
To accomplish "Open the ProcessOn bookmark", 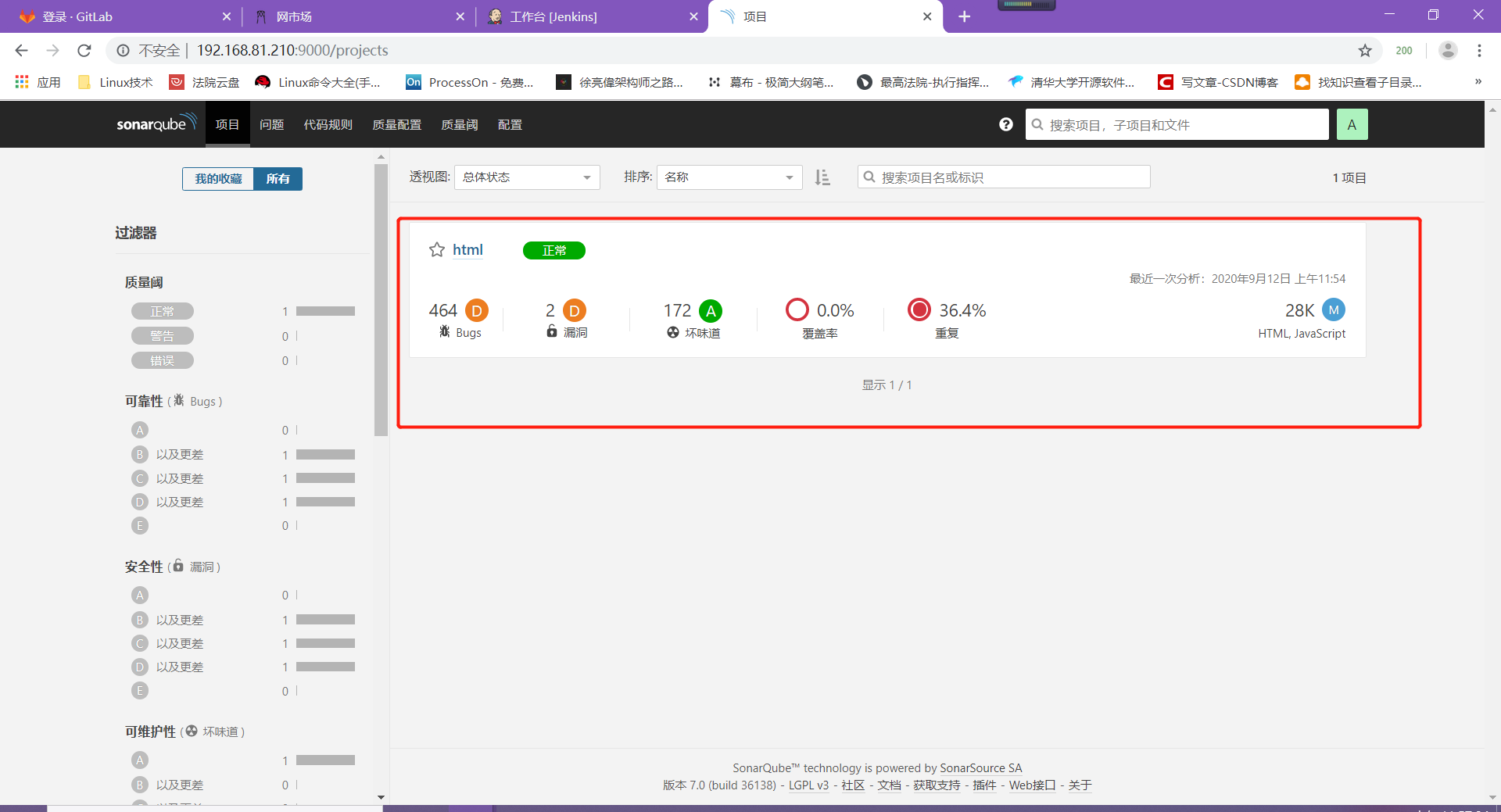I will [470, 82].
